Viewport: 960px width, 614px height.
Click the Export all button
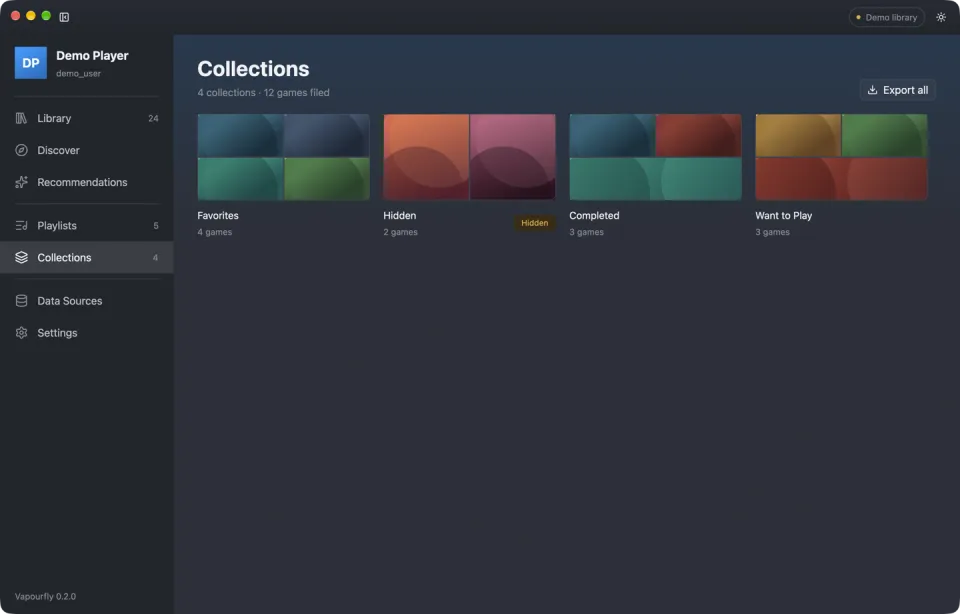[898, 90]
